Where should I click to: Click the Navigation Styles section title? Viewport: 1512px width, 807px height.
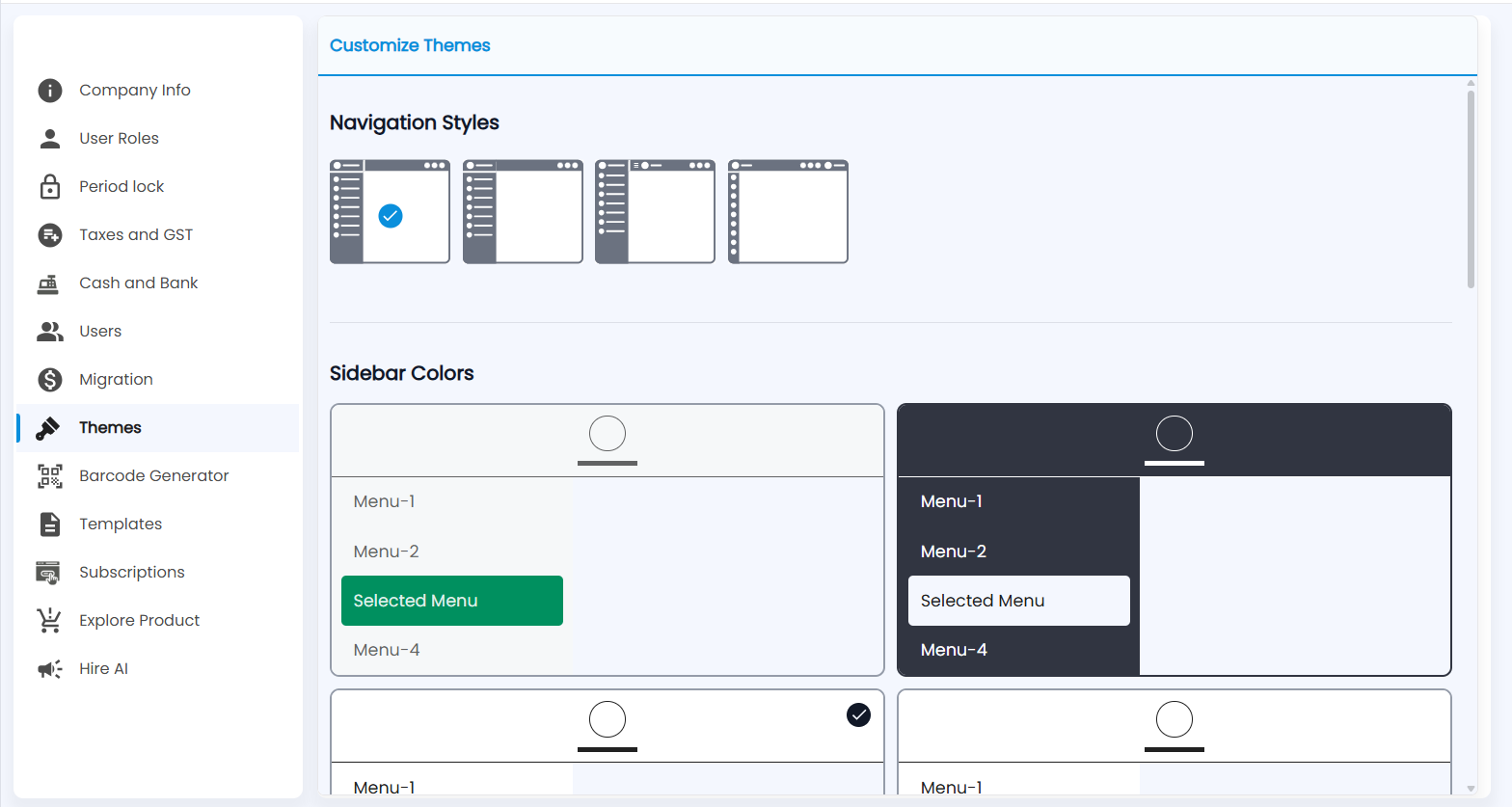tap(415, 123)
